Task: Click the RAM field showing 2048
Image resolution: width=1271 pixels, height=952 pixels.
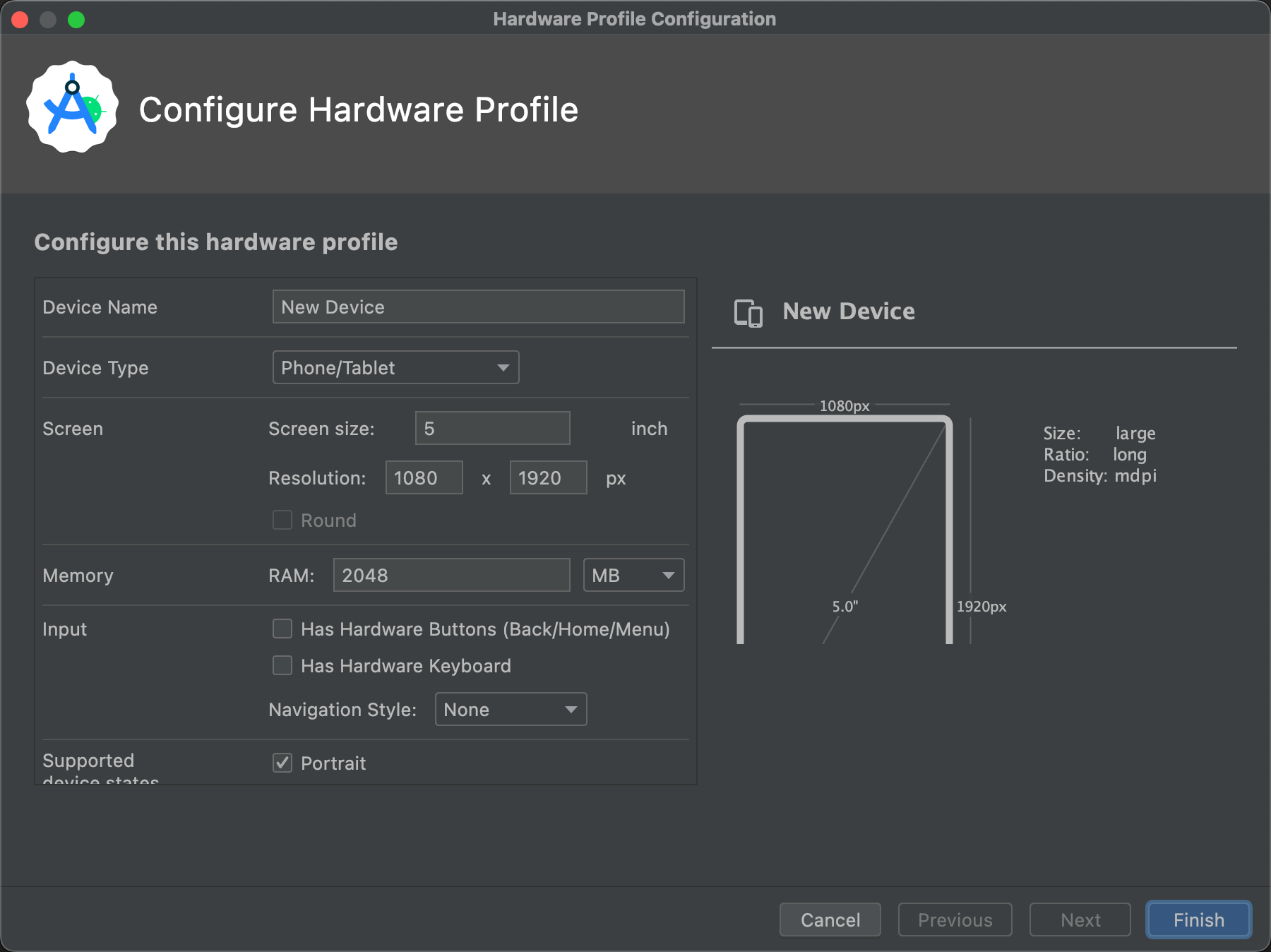Action: [450, 575]
